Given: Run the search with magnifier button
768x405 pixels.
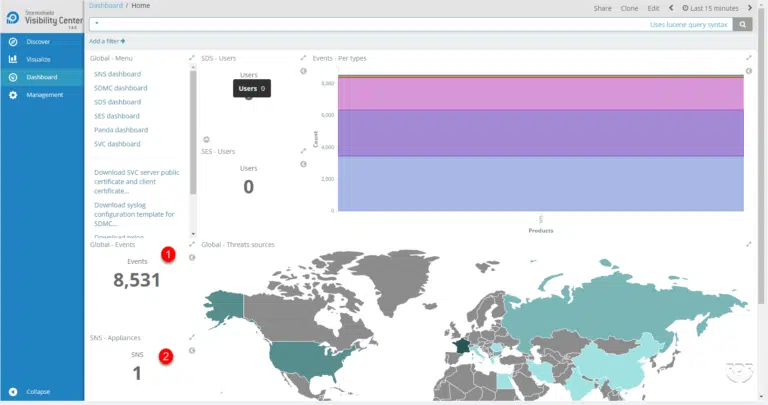Looking at the screenshot, I should coord(743,24).
